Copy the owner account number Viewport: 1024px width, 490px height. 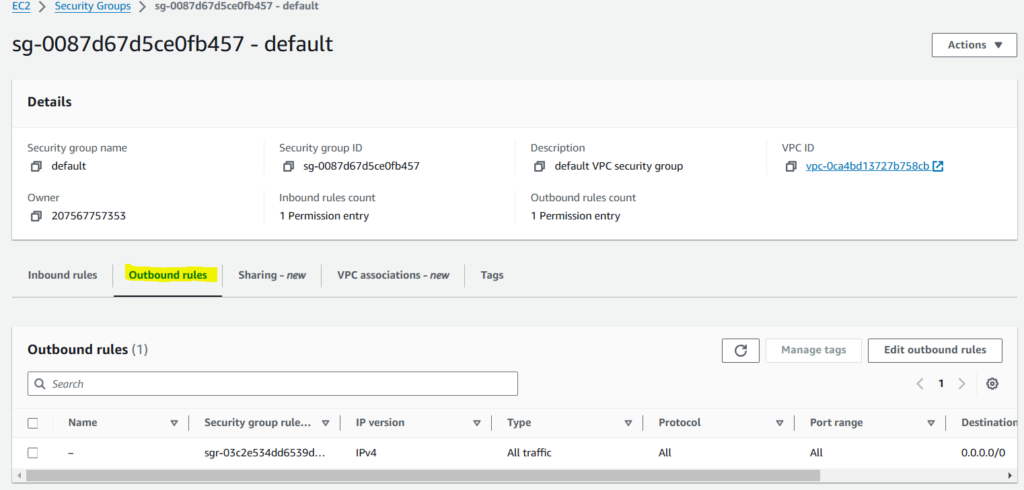pyautogui.click(x=36, y=216)
